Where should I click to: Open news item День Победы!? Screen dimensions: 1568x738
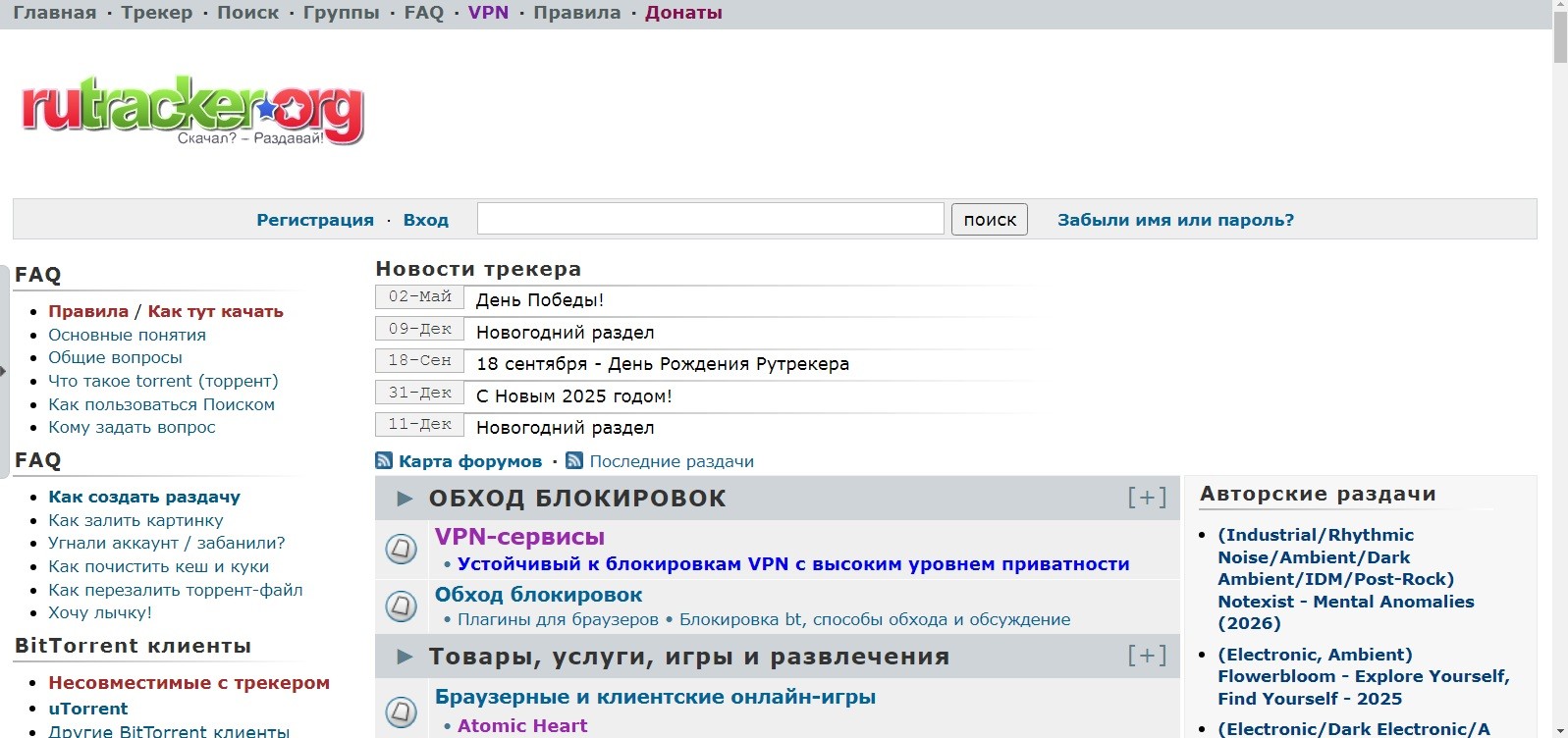(x=540, y=300)
